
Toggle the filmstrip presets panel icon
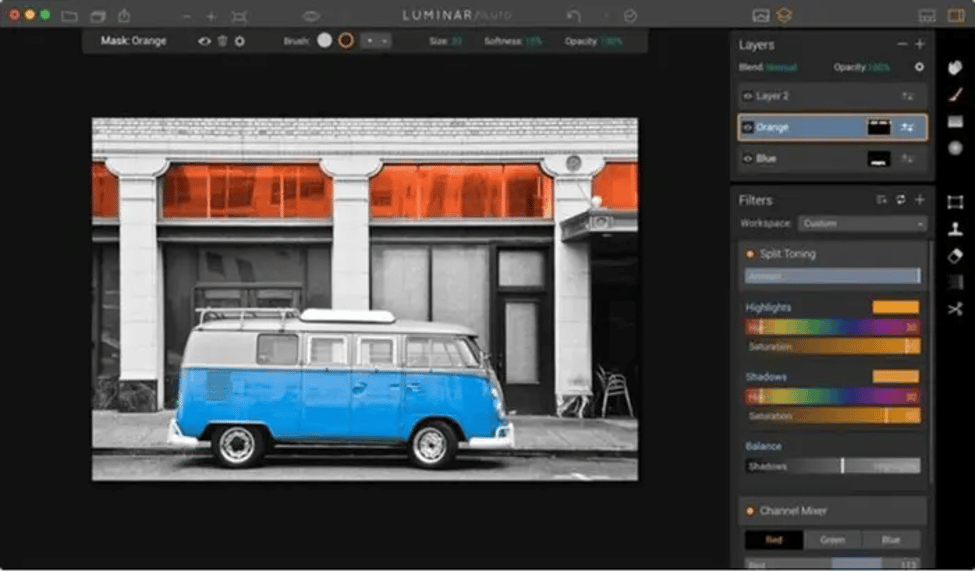[927, 16]
